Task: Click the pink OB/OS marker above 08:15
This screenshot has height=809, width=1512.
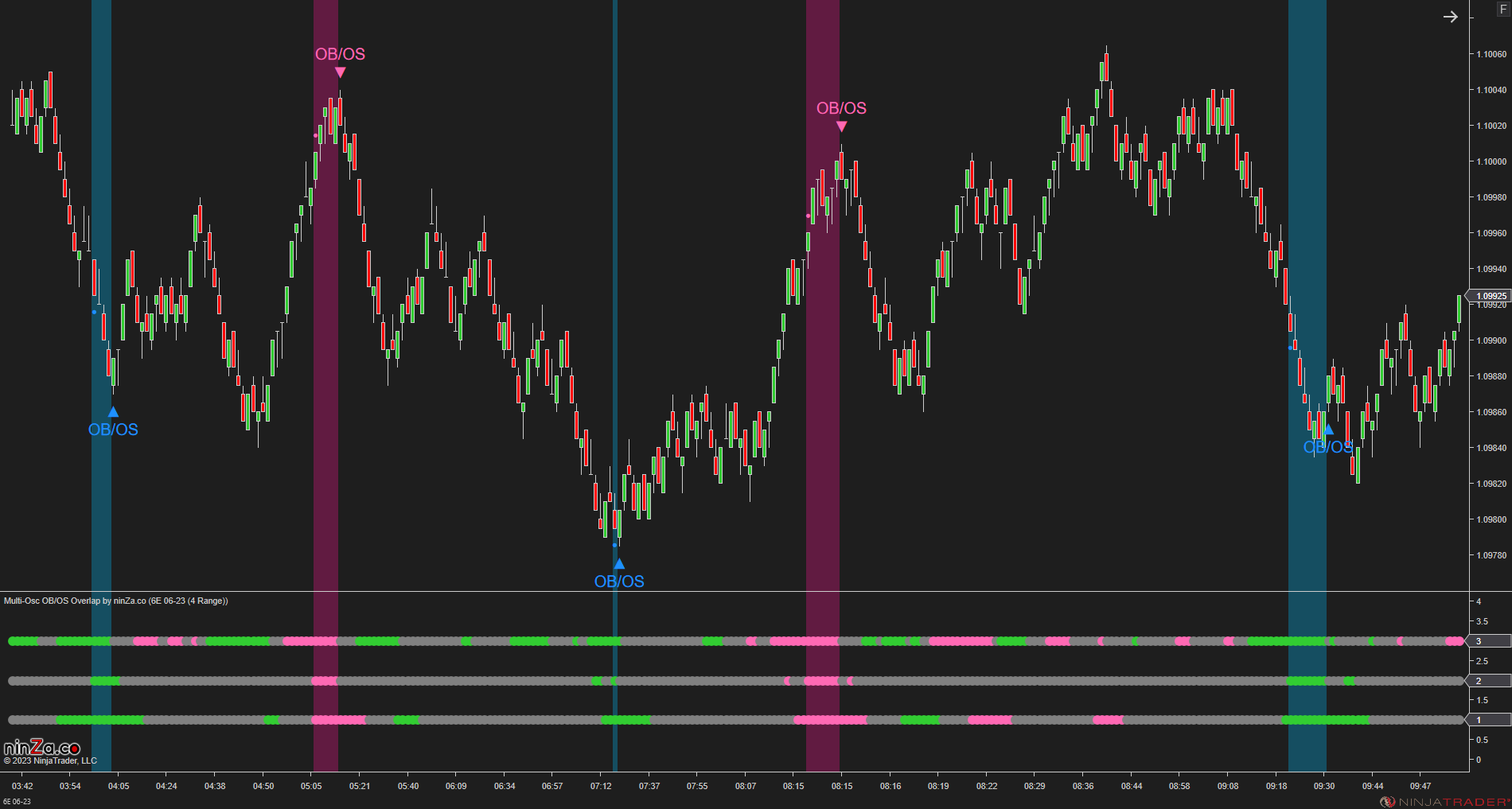Action: [841, 127]
